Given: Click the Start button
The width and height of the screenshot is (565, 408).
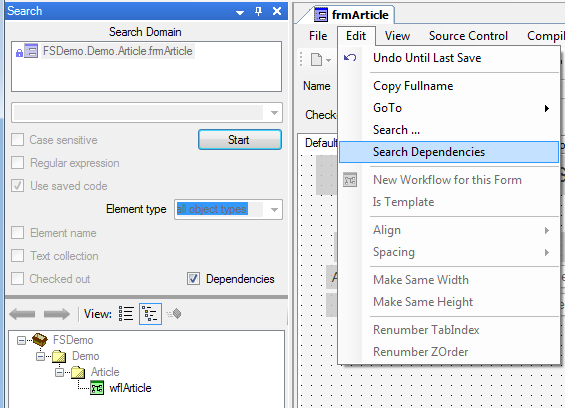Looking at the screenshot, I should click(240, 139).
